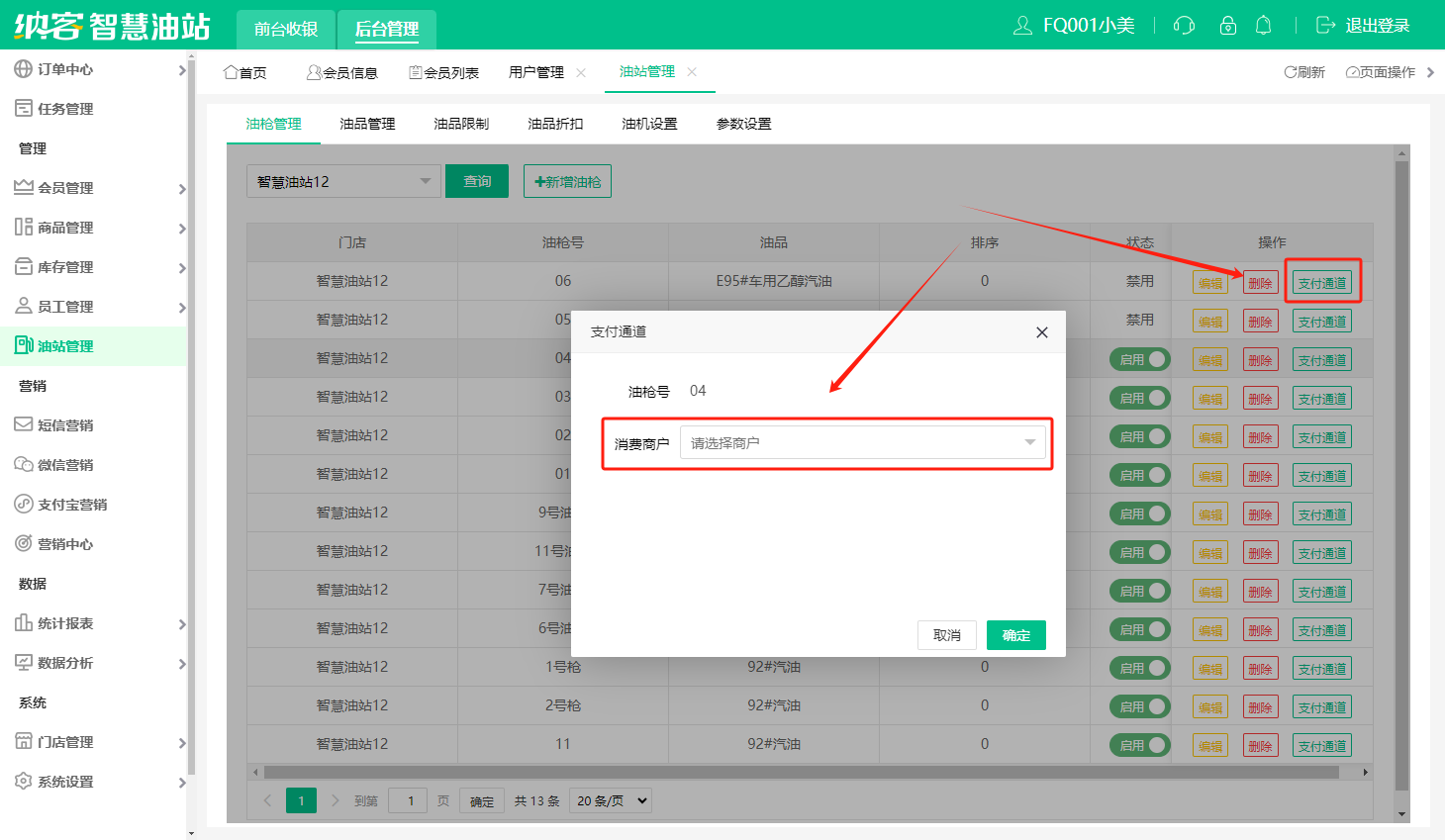Click the customer service headset icon
The width and height of the screenshot is (1445, 840).
1184,26
